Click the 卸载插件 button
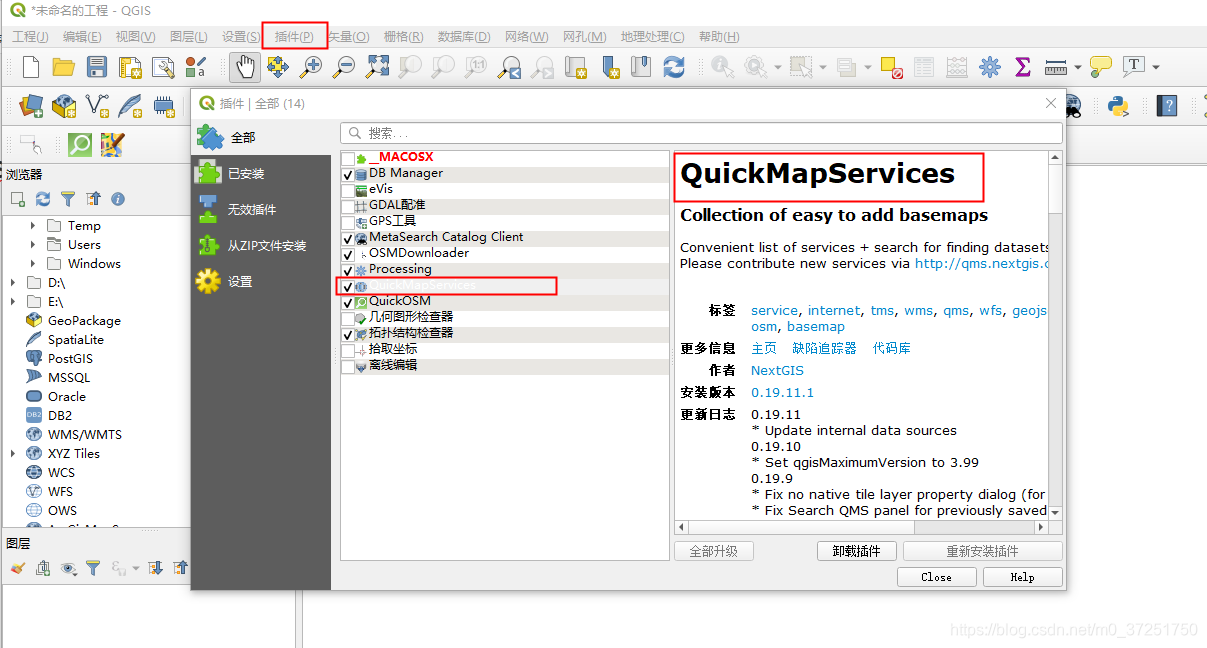The width and height of the screenshot is (1207, 648). [x=857, y=551]
